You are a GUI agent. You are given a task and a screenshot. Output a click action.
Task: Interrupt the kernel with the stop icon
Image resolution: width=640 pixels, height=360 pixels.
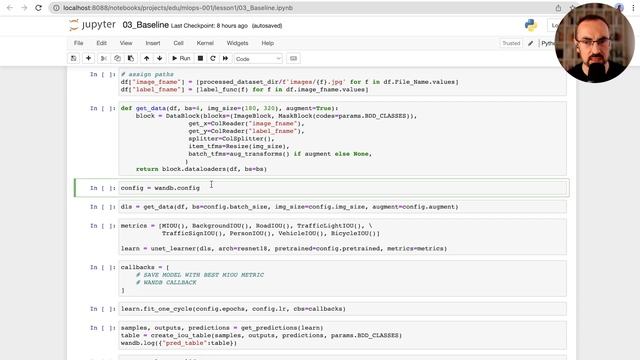[200, 59]
